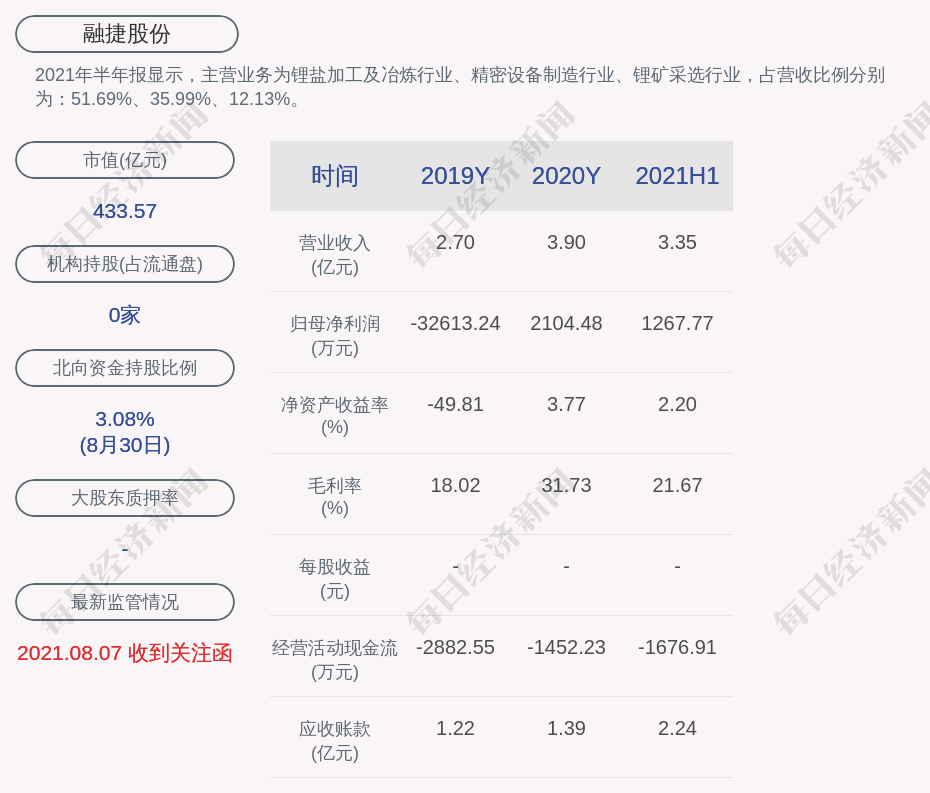The image size is (930, 793).
Task: Click the 毛利率(%) row label
Action: point(334,496)
